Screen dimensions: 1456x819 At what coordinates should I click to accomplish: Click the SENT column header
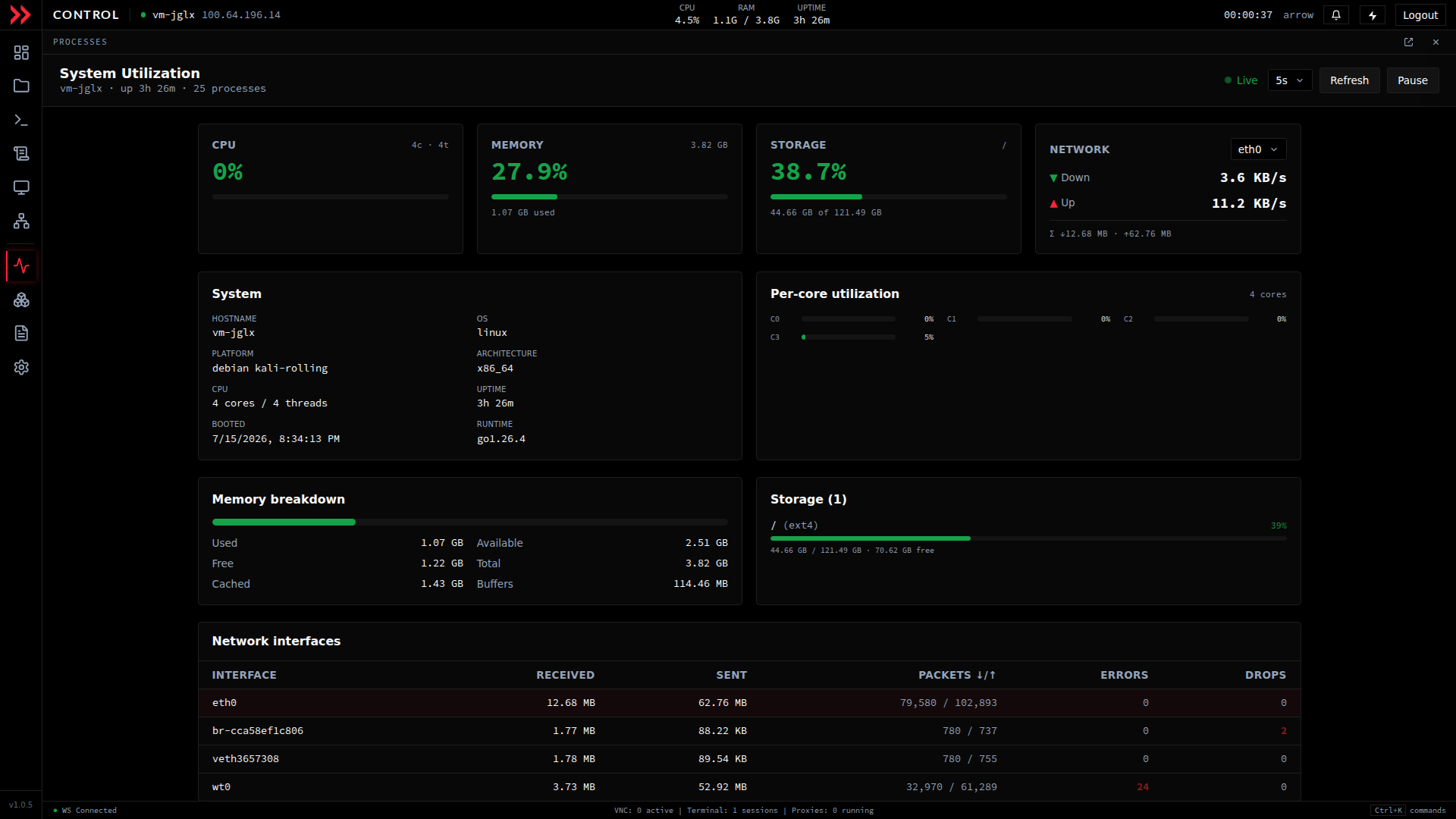[x=731, y=675]
